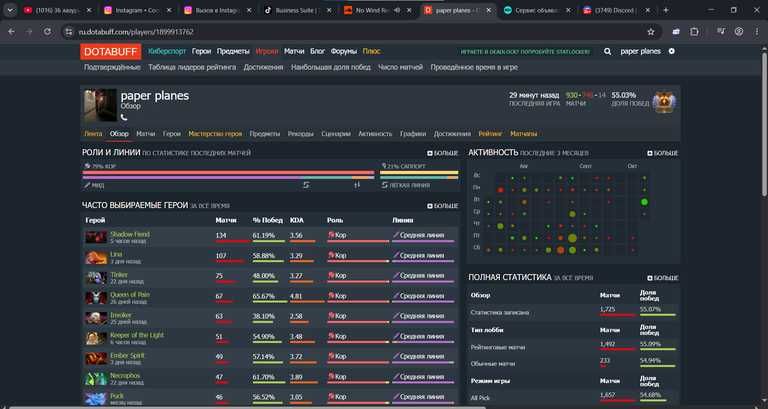Screen dimensions: 768x409
Task: Bookmark this page with the star icon
Action: point(651,32)
